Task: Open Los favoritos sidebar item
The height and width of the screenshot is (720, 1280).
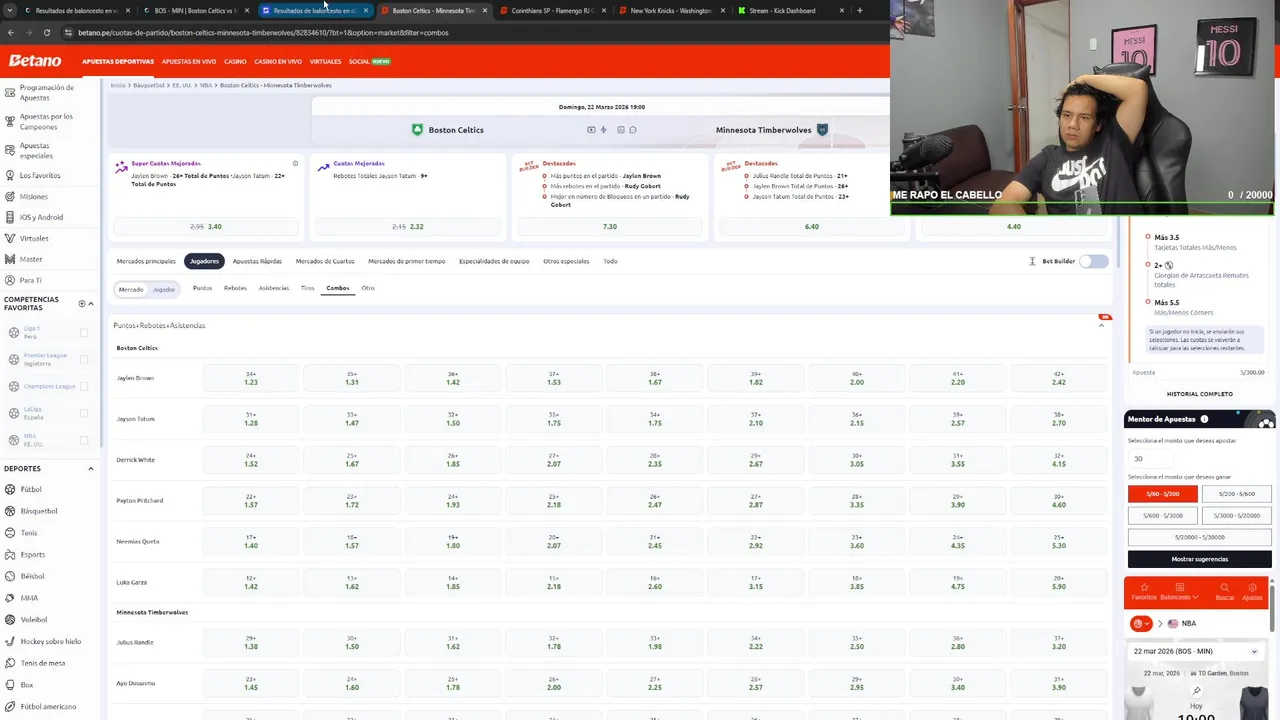Action: click(40, 175)
